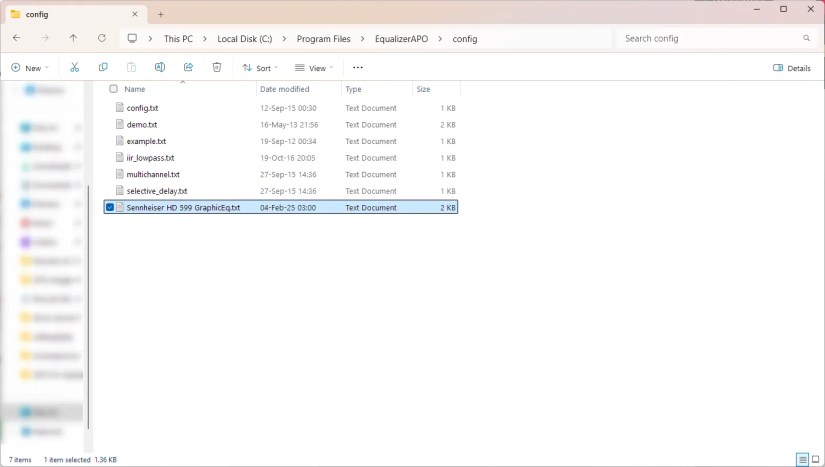Click the Cut scissors icon

(74, 67)
